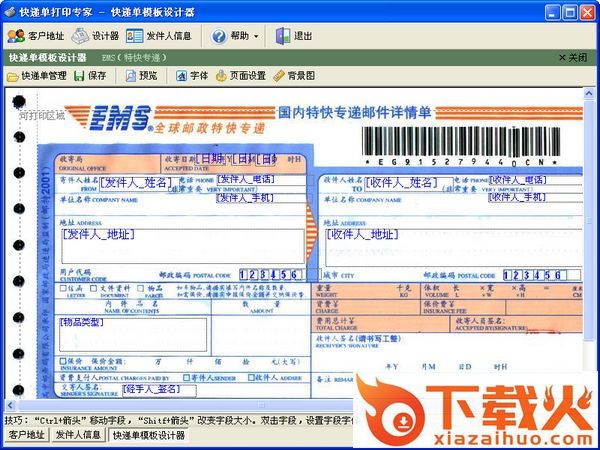
Task: Click the 可打印区域 label
Action: click(x=42, y=115)
